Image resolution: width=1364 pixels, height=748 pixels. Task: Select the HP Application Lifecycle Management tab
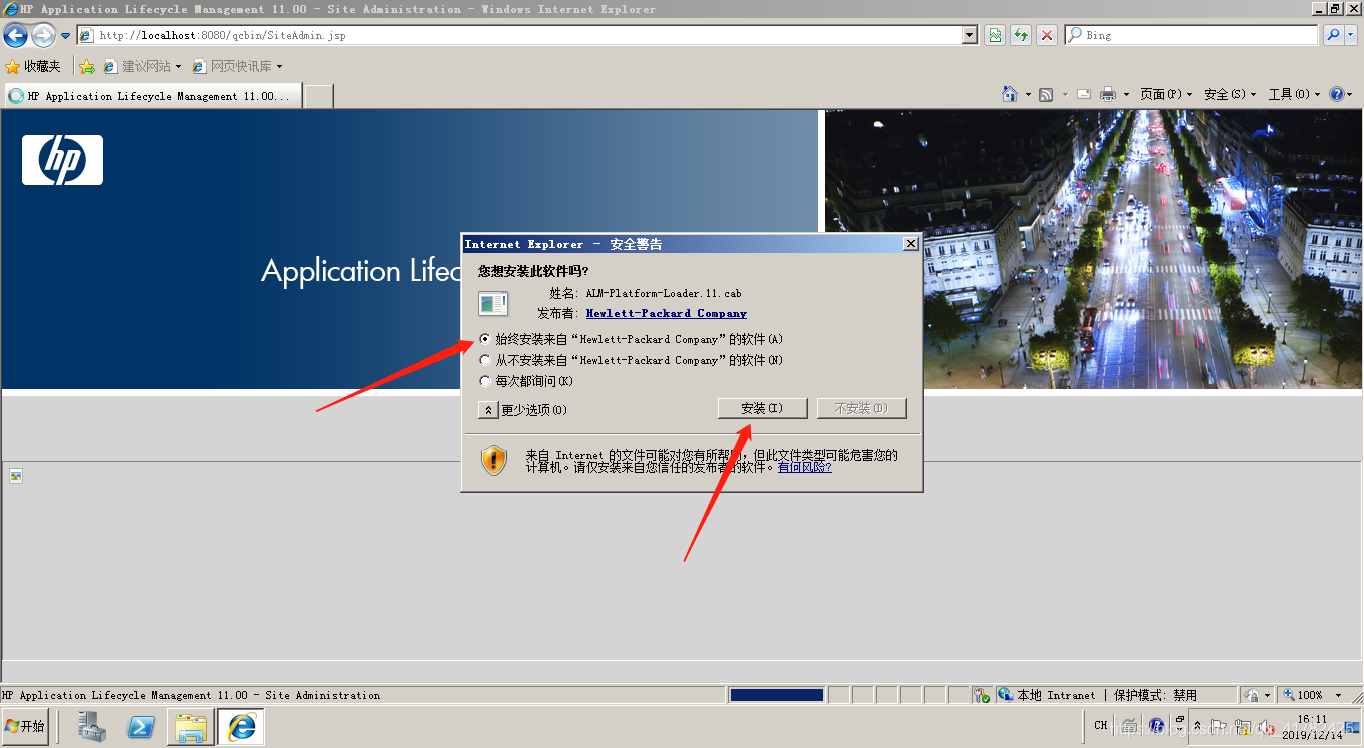[152, 96]
